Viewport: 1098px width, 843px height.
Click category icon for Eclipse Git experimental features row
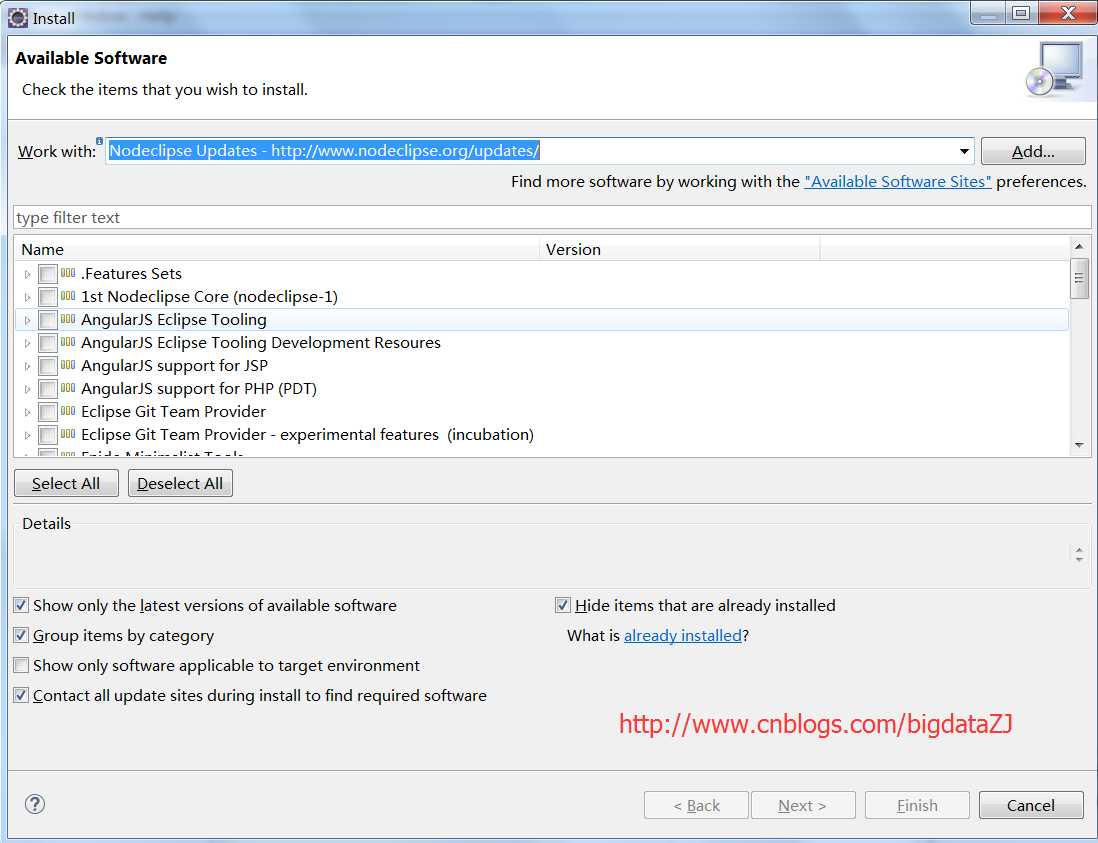(68, 434)
